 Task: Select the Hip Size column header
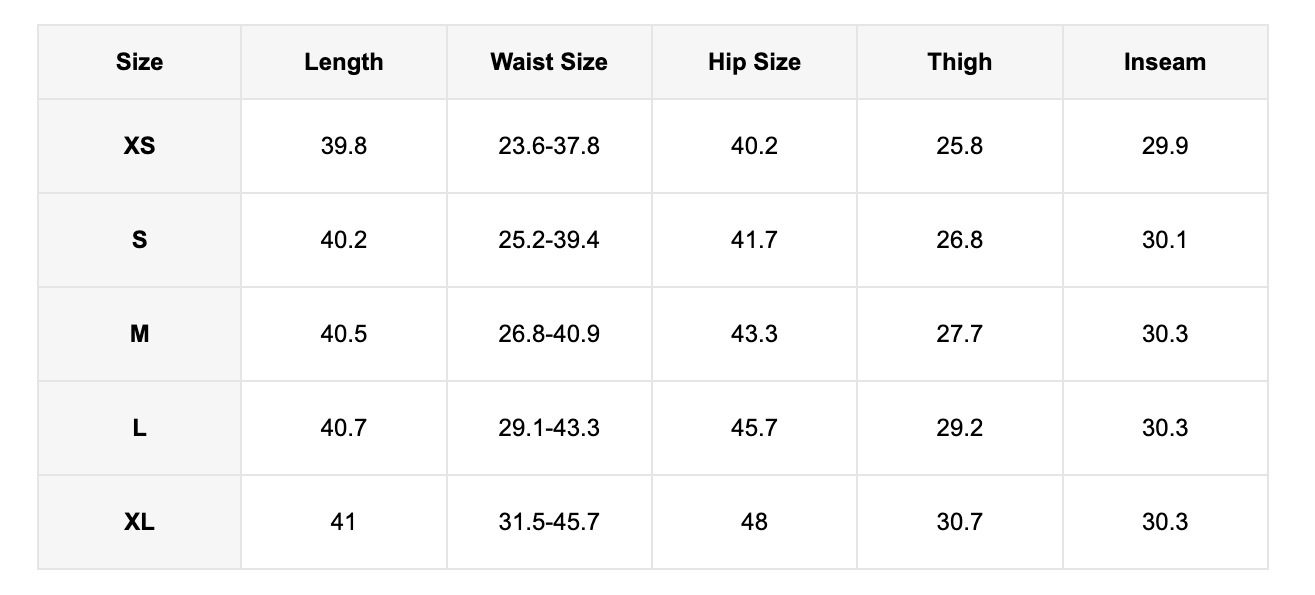[x=754, y=62]
